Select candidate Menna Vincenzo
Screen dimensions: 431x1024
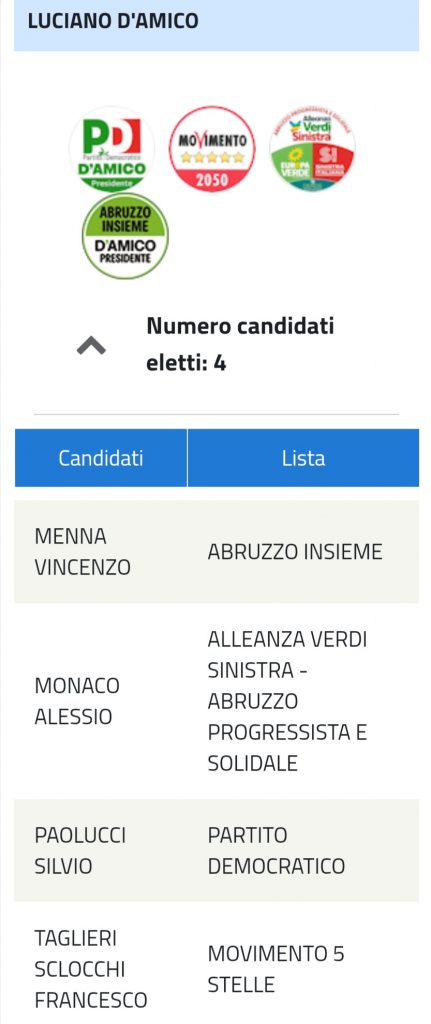pos(82,552)
